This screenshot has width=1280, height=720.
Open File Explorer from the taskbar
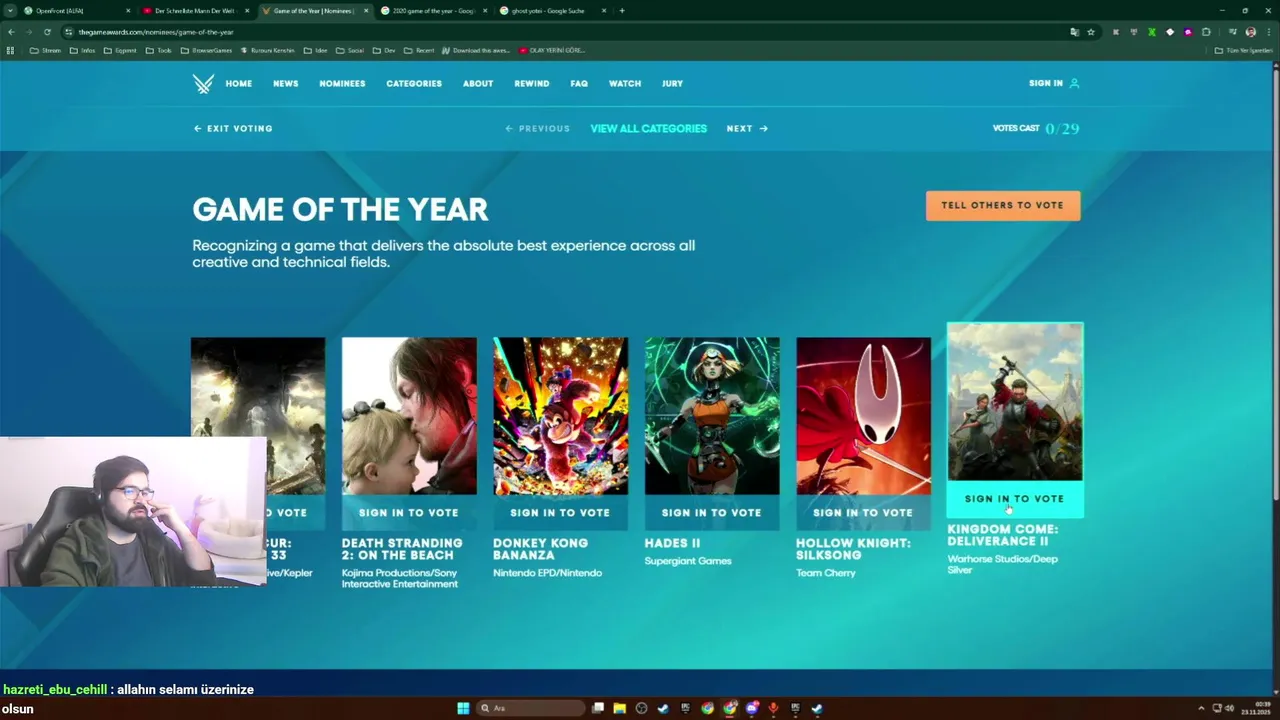coord(620,708)
